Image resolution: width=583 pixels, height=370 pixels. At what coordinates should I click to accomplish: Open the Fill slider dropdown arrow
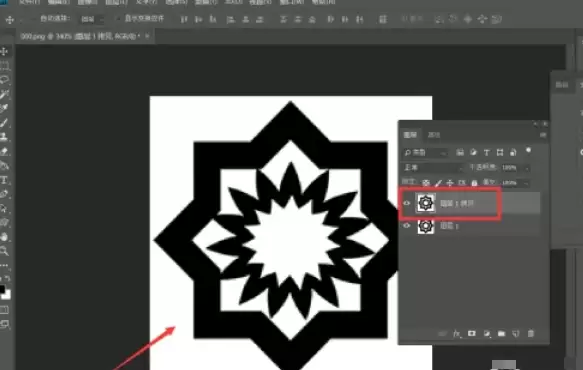coord(526,183)
